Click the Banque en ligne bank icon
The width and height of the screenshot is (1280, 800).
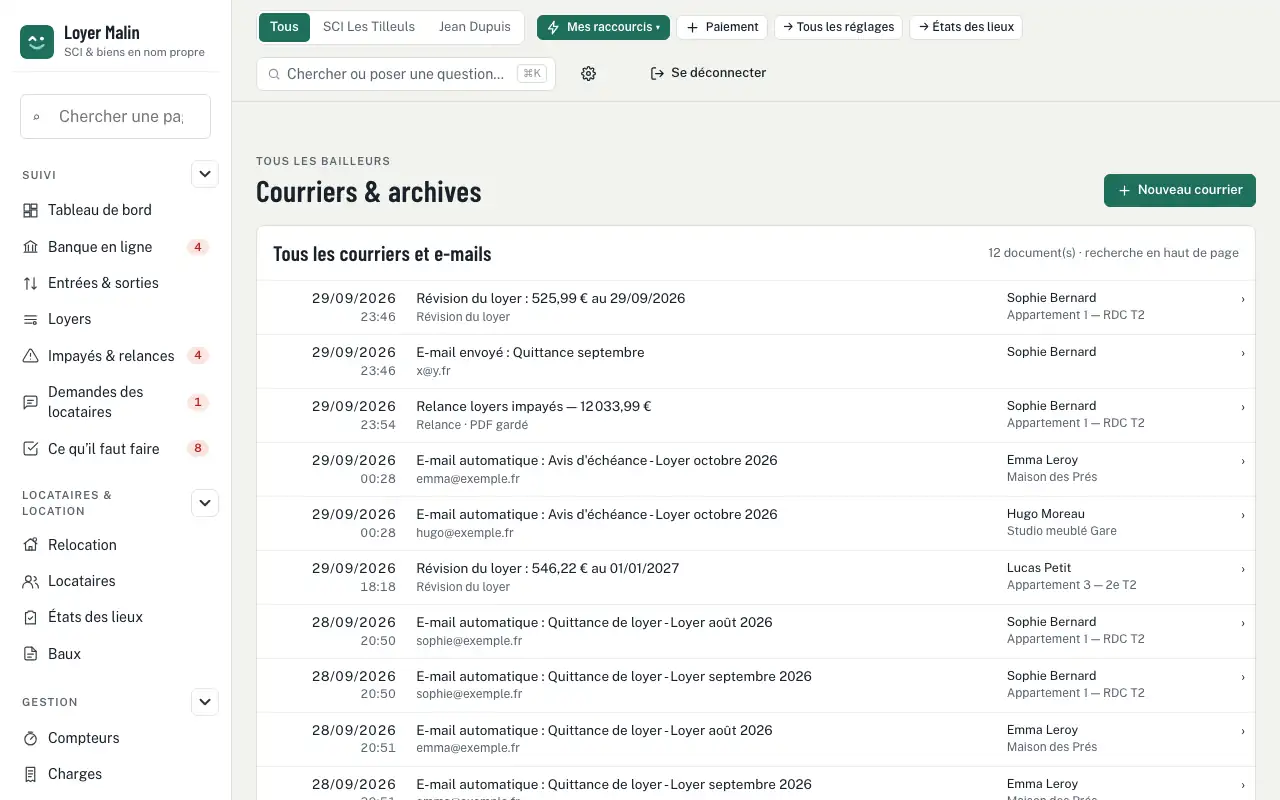tap(30, 247)
